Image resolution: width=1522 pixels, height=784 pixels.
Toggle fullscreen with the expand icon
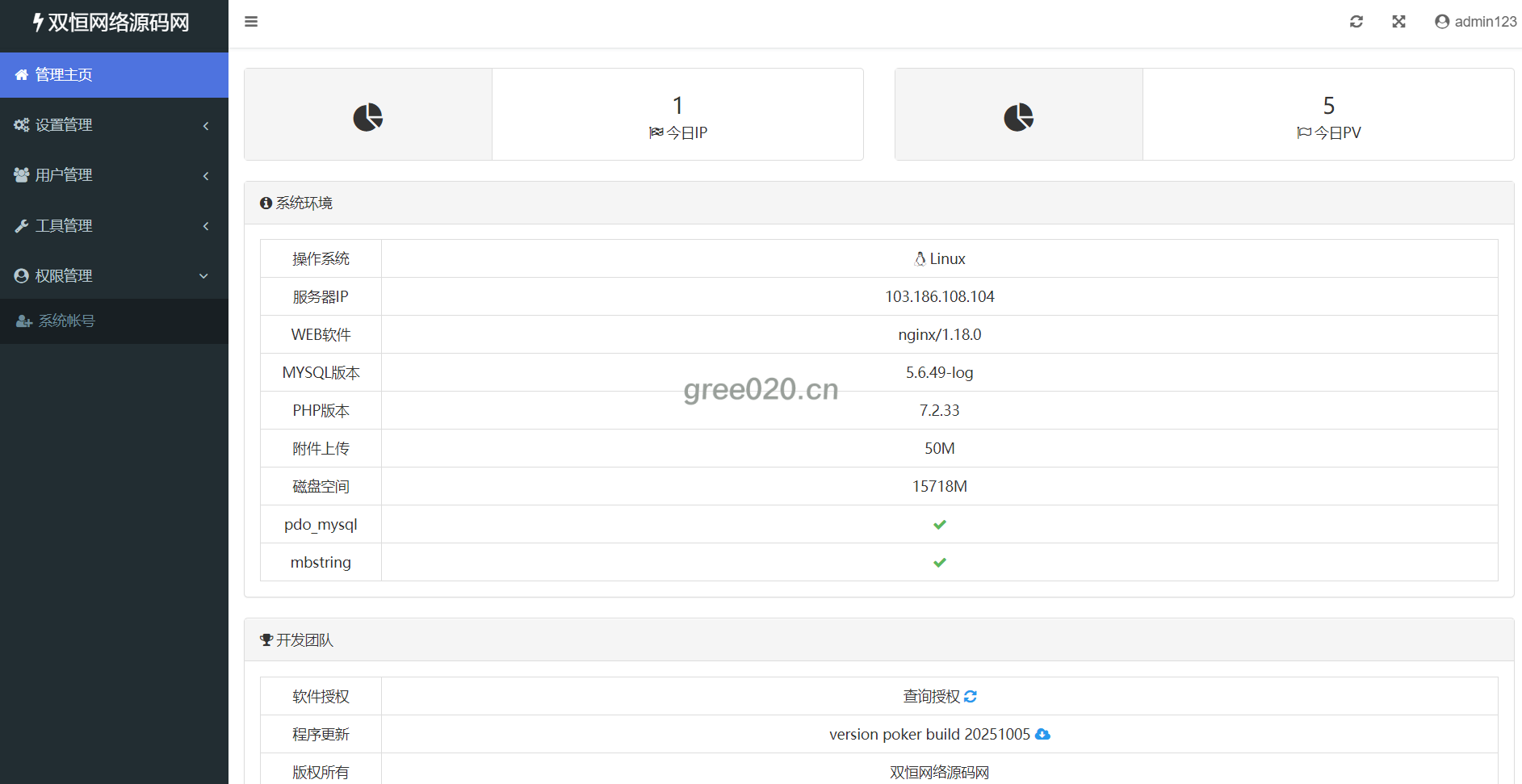(1398, 22)
